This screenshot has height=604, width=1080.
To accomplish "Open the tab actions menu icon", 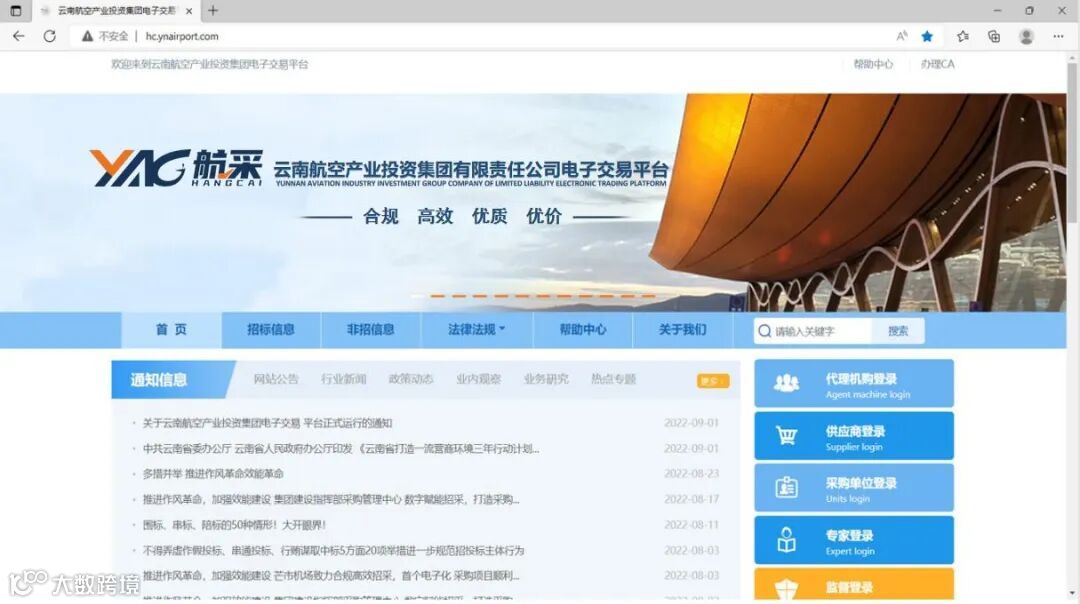I will pyautogui.click(x=16, y=10).
